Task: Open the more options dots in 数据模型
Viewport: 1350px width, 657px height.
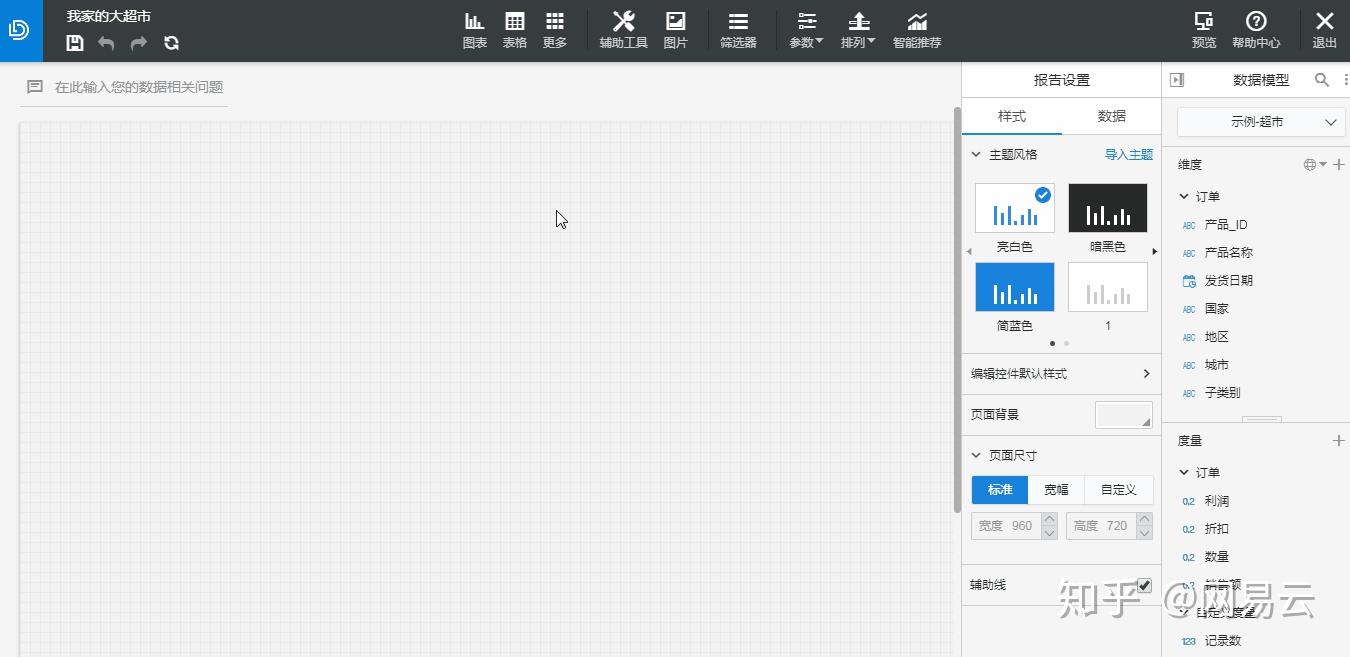Action: pos(1345,80)
